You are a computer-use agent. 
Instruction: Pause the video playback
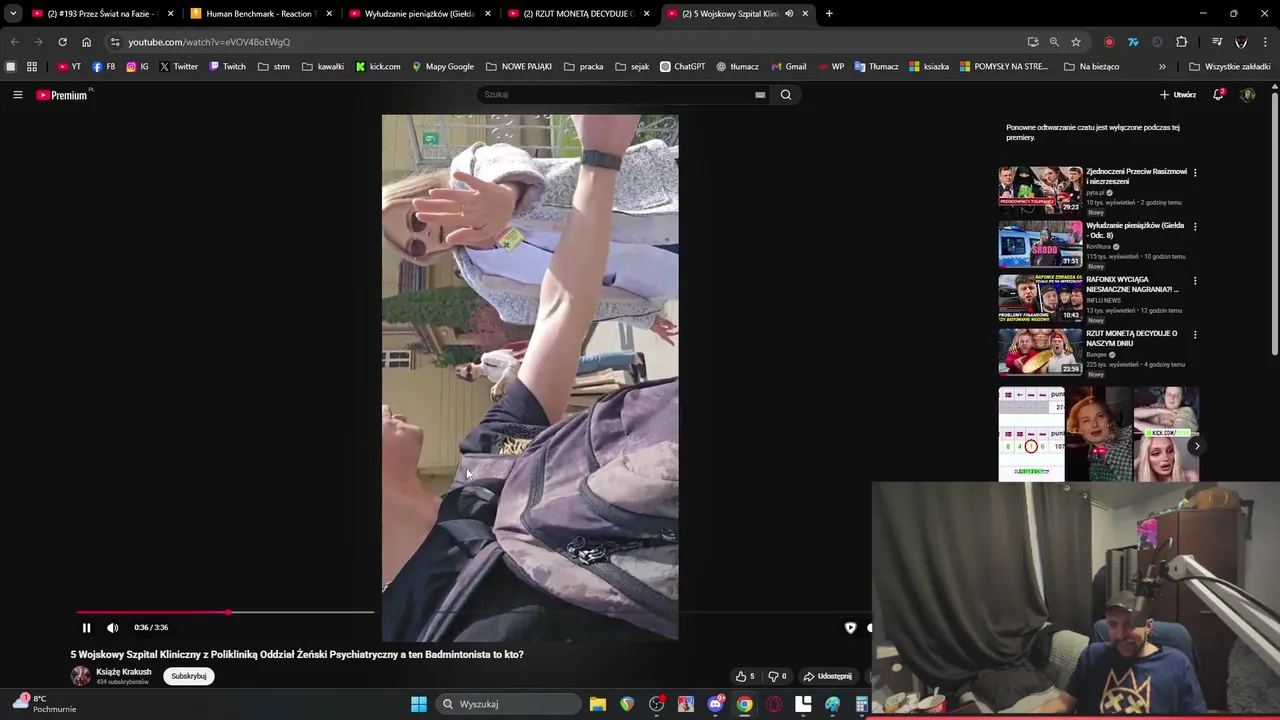point(86,628)
